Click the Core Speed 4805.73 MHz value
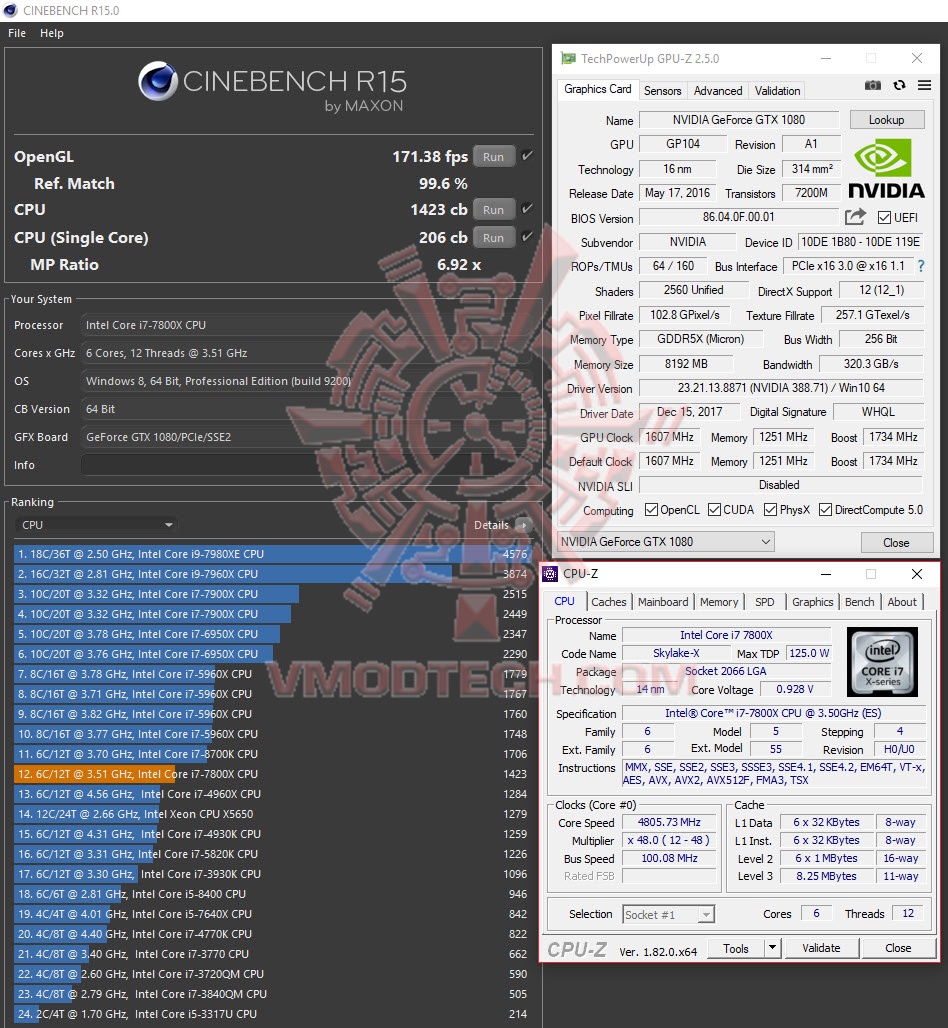Image resolution: width=948 pixels, height=1028 pixels. (x=669, y=822)
